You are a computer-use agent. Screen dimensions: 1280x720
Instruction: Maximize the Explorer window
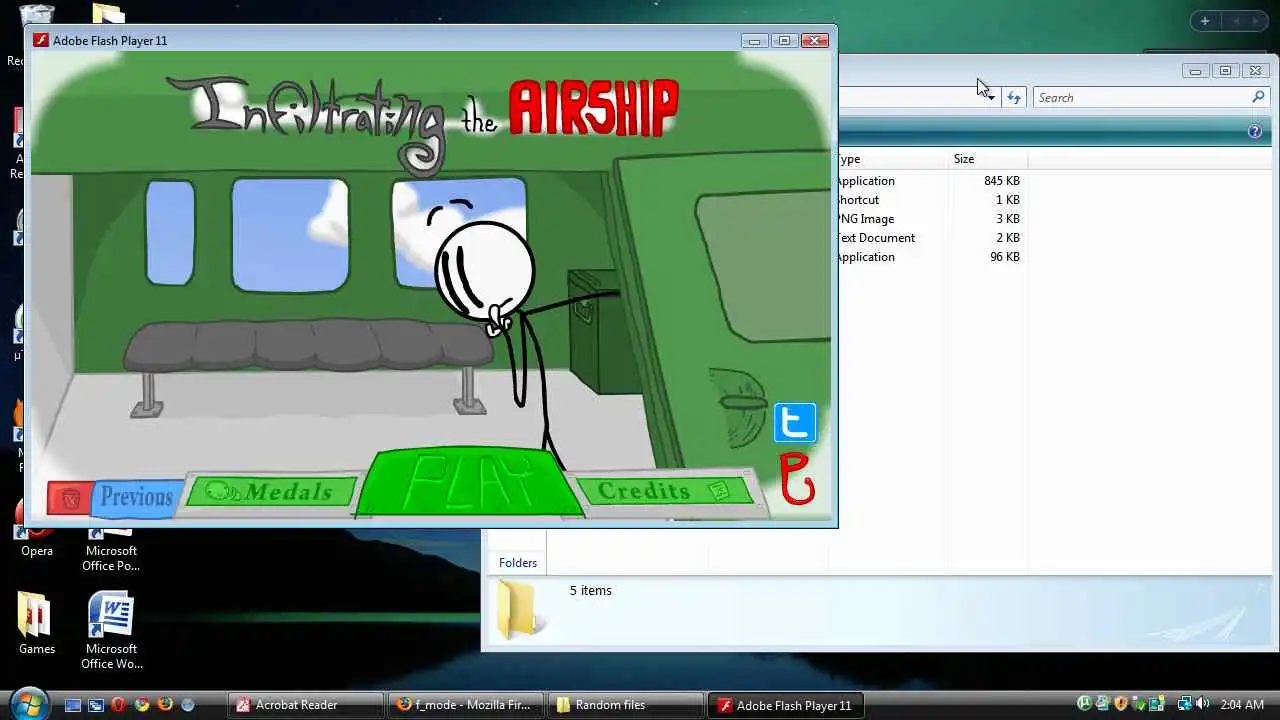1225,71
